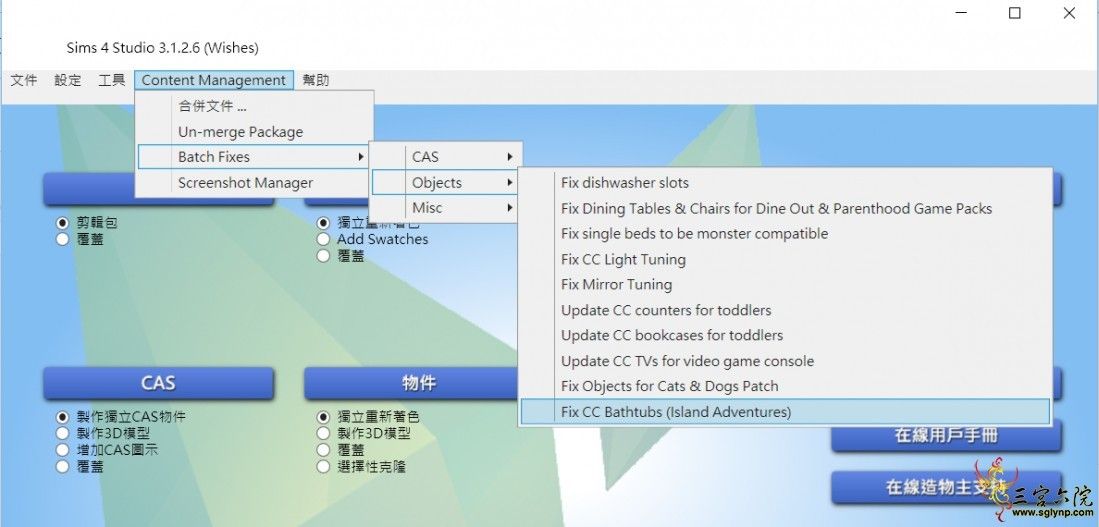Select the 覆蓋 radio above 選擇性克隆
1099x527 pixels.
tap(323, 450)
